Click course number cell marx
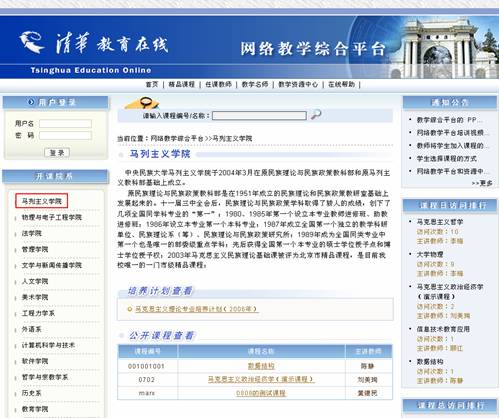The image size is (499, 418). [146, 393]
